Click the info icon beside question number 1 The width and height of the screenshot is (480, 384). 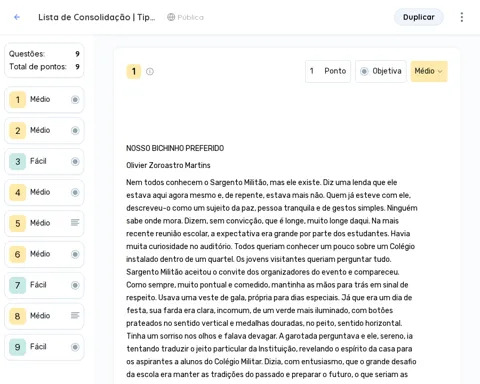tap(150, 71)
